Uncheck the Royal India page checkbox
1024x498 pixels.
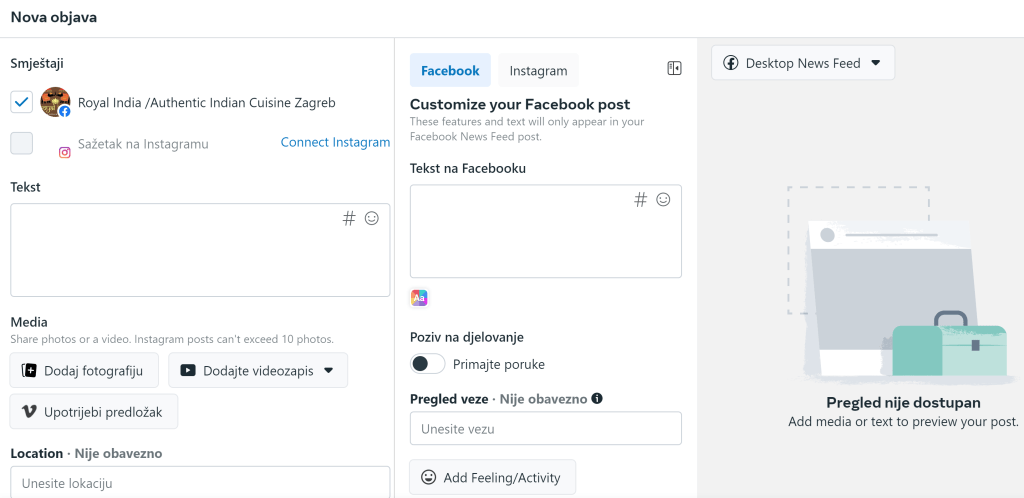22,102
